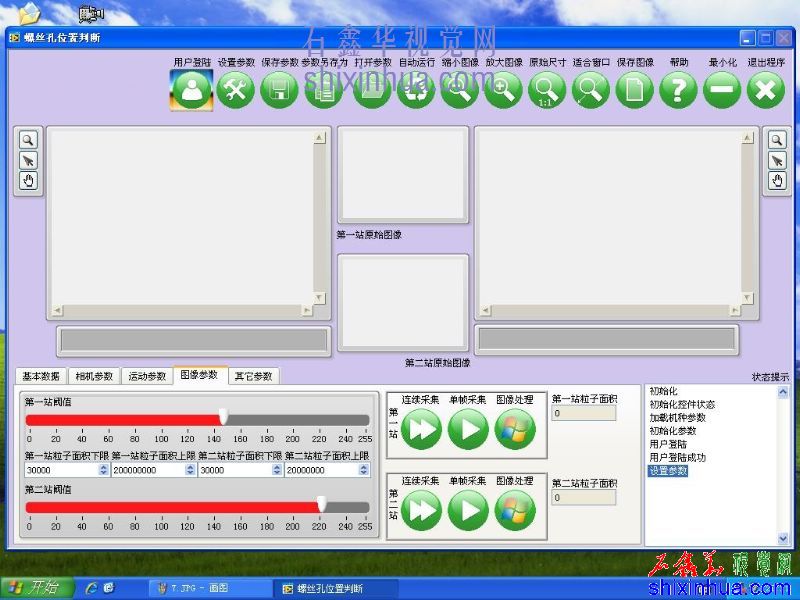Select zoom tool beside right image panel
This screenshot has width=800, height=600.
coord(776,140)
